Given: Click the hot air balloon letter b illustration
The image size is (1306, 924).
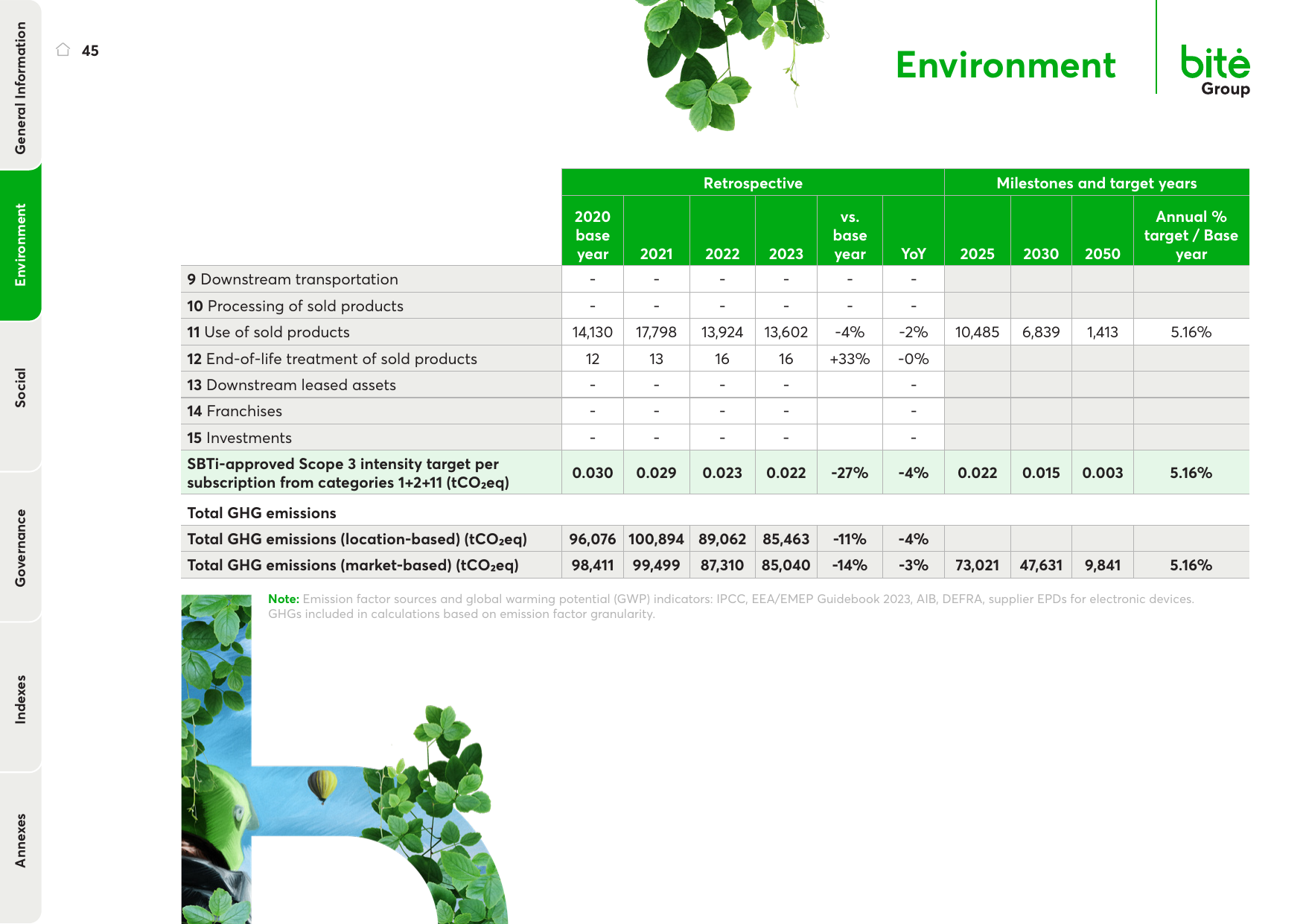Looking at the screenshot, I should [344, 759].
